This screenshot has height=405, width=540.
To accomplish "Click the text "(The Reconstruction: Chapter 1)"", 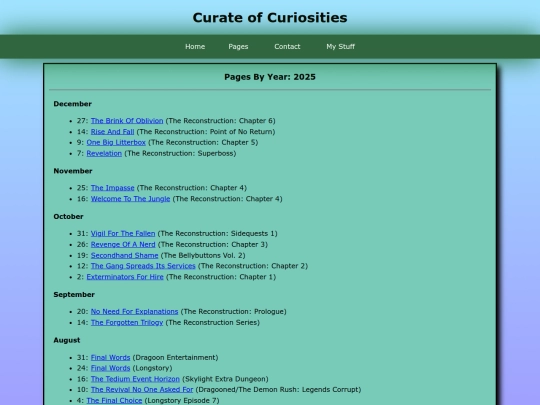I will 221,277.
